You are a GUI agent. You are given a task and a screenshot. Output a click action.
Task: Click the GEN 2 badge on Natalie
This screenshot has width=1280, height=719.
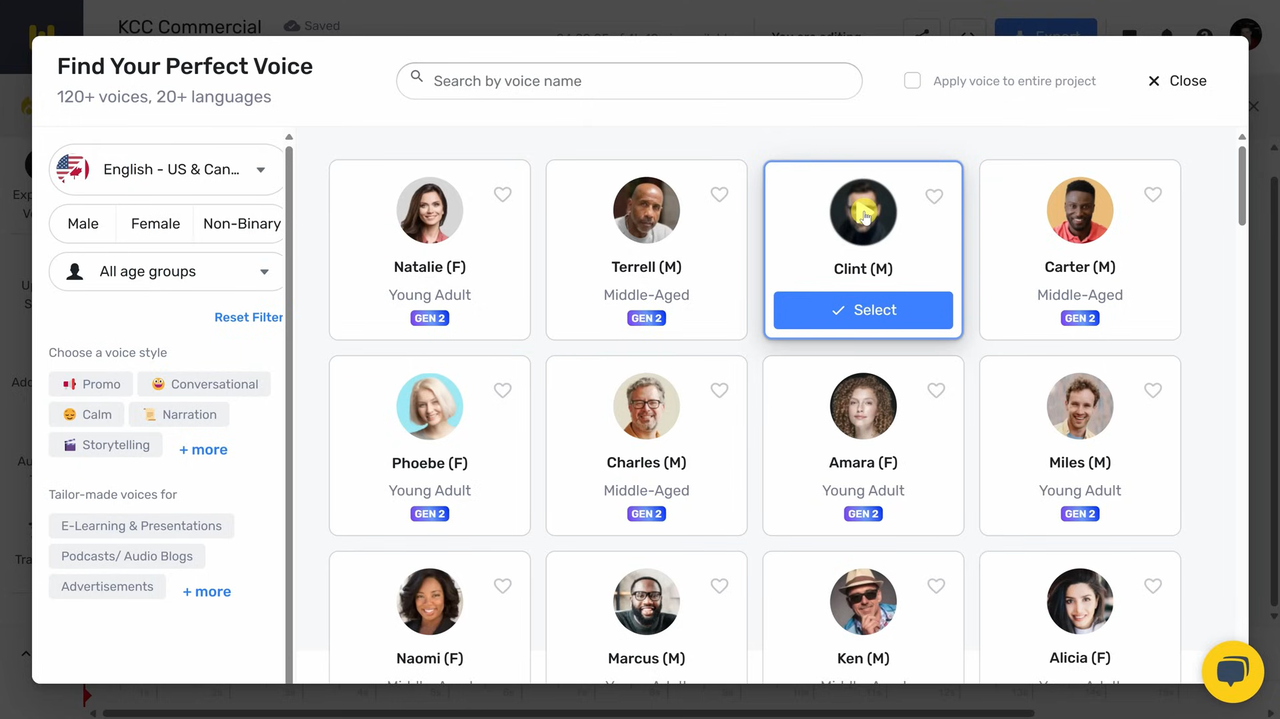430,318
